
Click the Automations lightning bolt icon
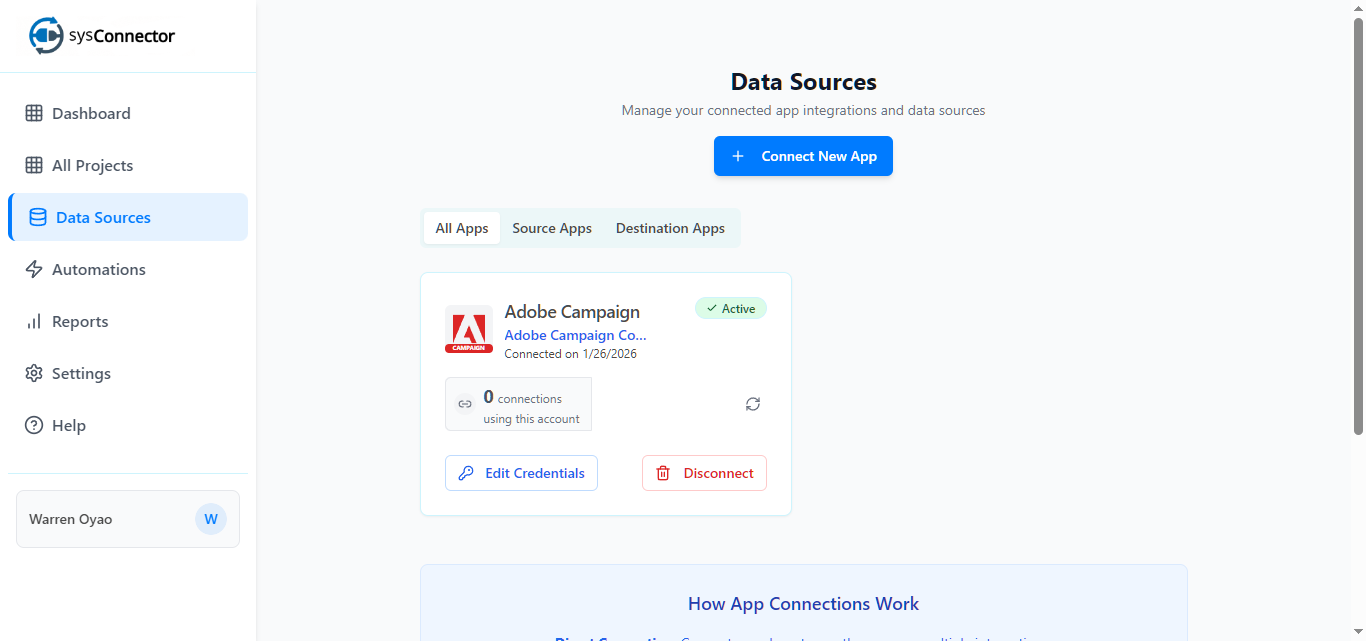tap(34, 269)
